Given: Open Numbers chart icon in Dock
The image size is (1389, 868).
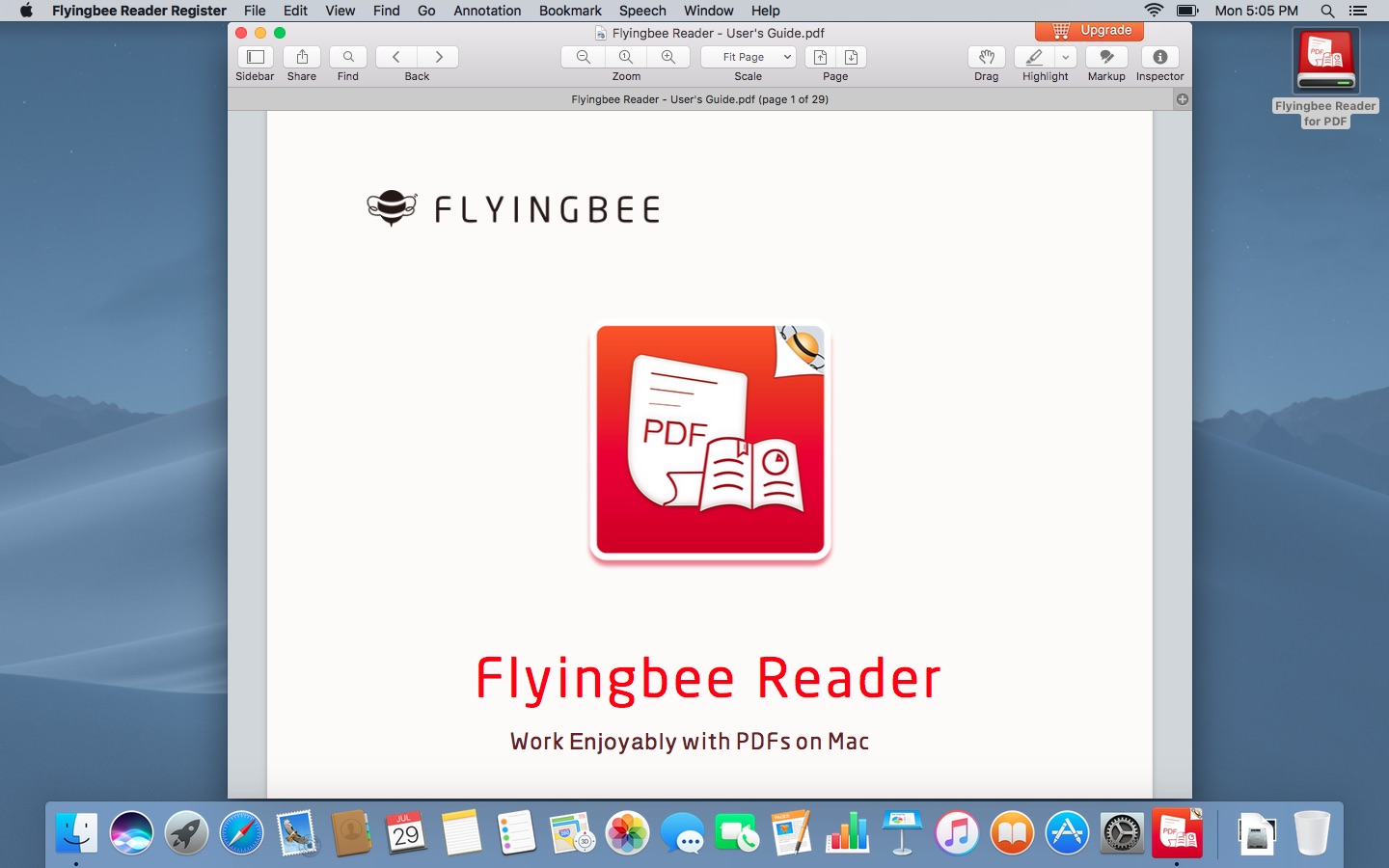Looking at the screenshot, I should (847, 833).
